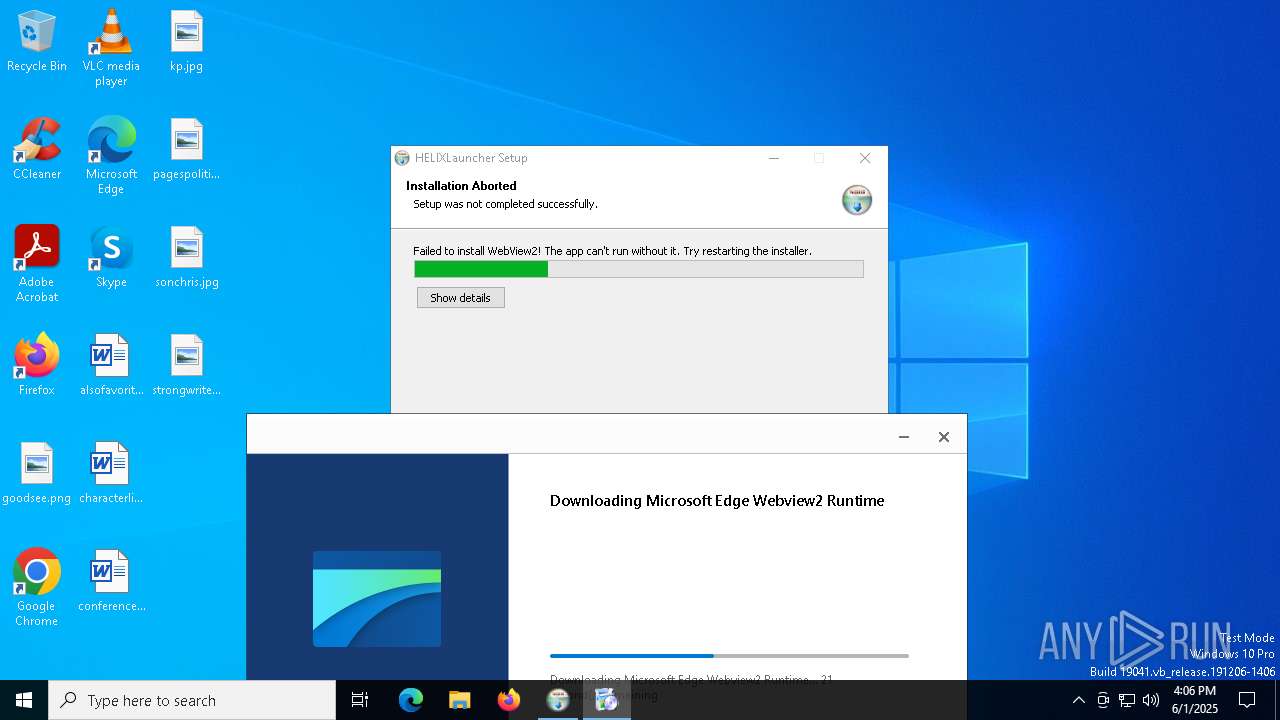Viewport: 1280px width, 720px height.
Task: Open the volume tray icon
Action: 1151,700
